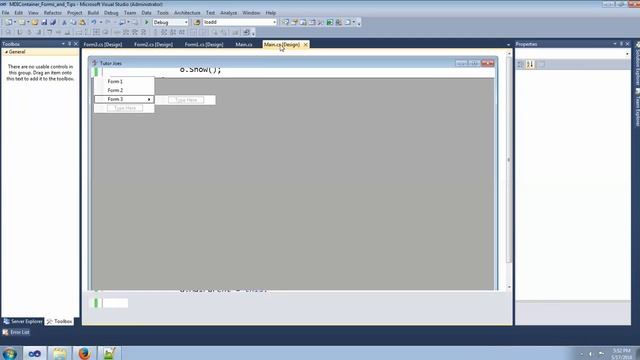The height and width of the screenshot is (360, 640).
Task: Switch to the Form2.cs [Design] tab
Action: pos(153,44)
